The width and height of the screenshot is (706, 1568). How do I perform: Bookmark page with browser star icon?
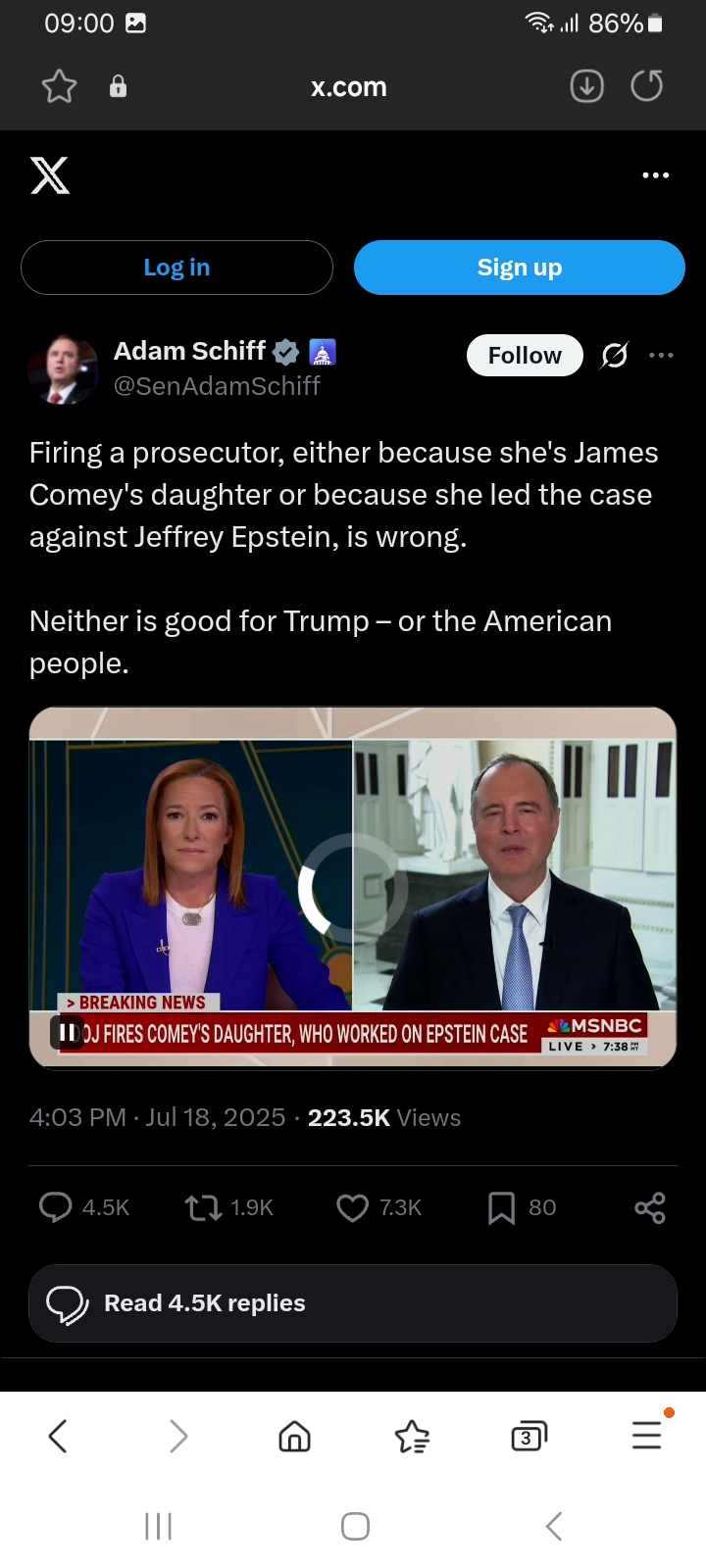point(59,86)
